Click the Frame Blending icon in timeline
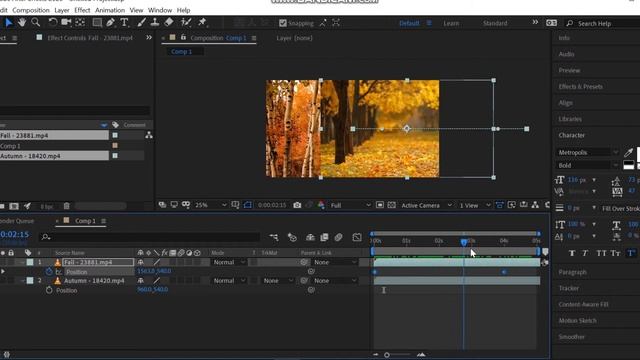The height and width of the screenshot is (360, 640). (x=324, y=237)
